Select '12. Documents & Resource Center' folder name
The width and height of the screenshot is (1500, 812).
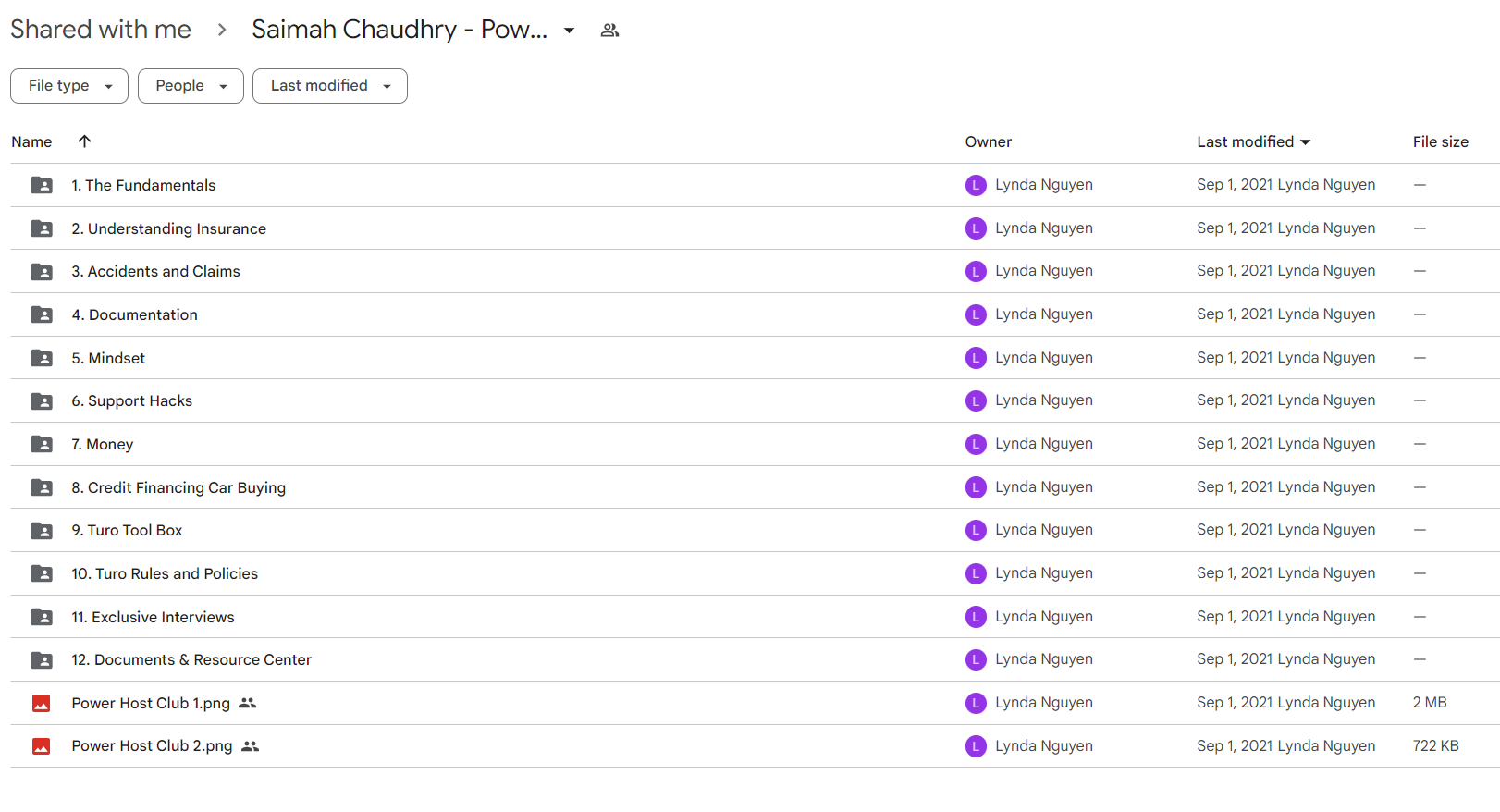point(191,660)
